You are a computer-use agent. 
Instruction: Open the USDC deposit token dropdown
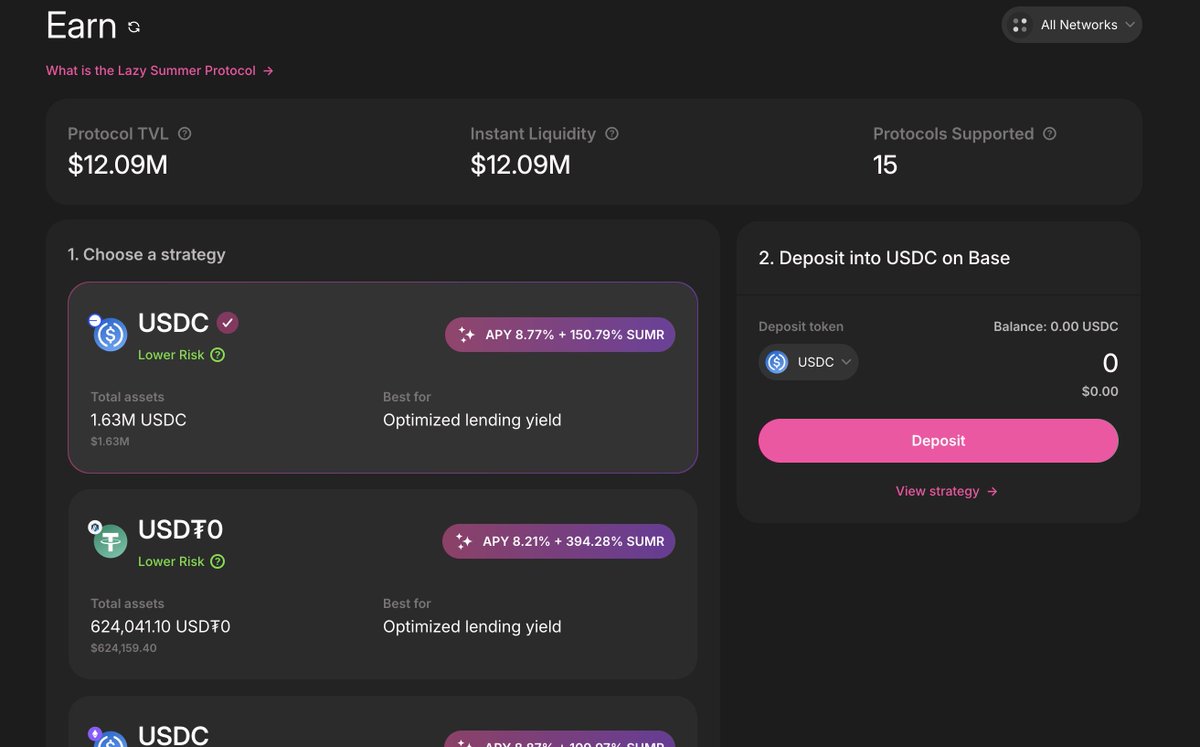(809, 362)
